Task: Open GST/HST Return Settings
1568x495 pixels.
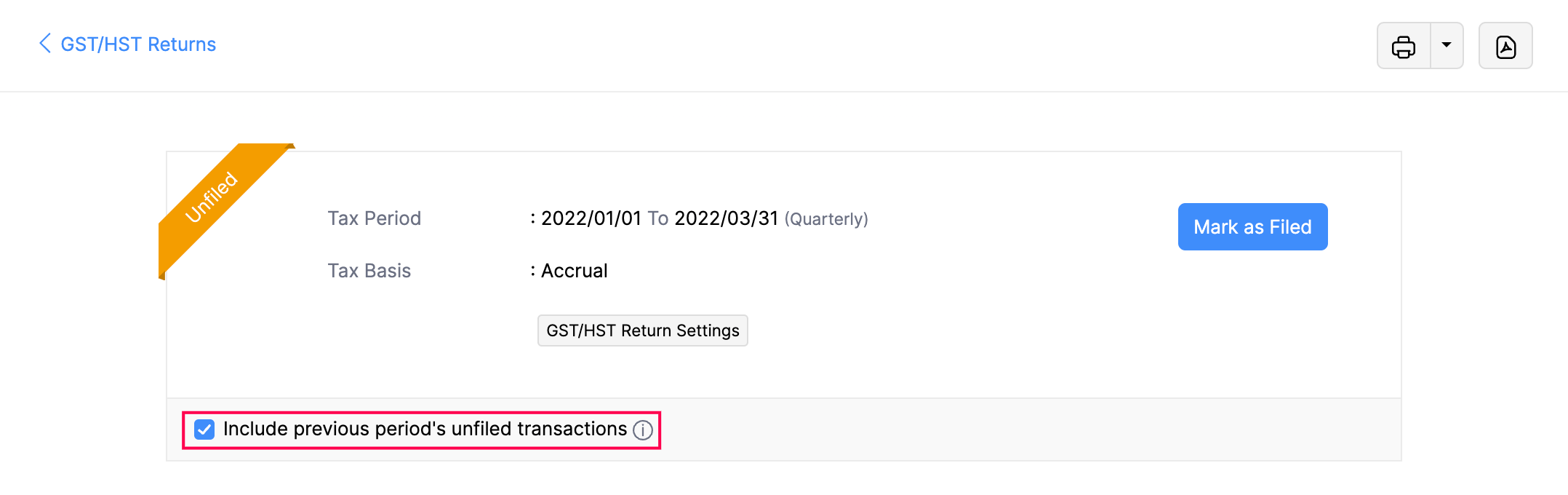Action: (642, 330)
